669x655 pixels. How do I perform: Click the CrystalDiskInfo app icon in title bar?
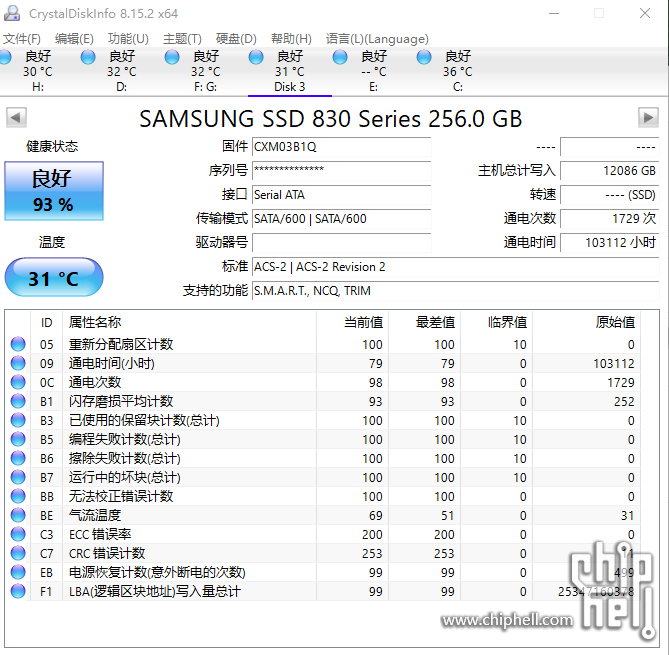click(13, 13)
